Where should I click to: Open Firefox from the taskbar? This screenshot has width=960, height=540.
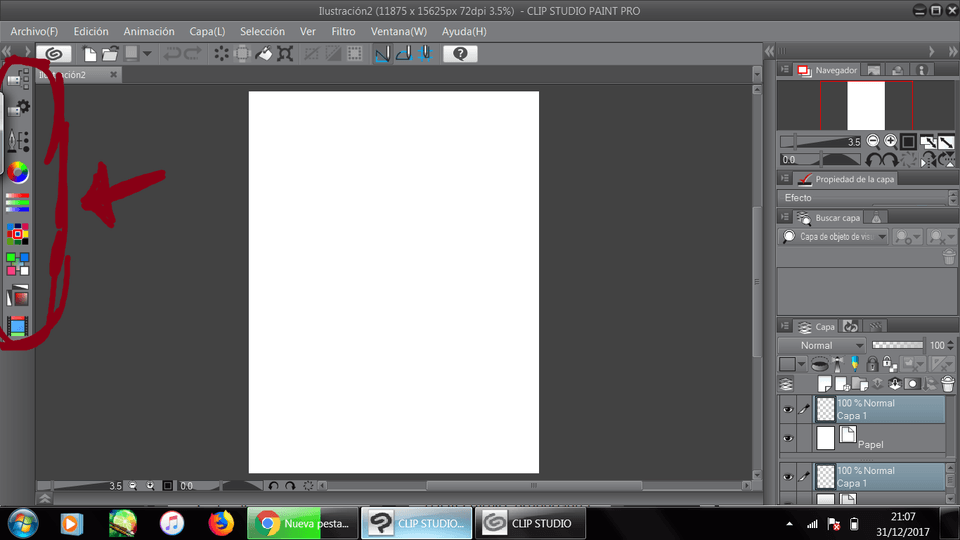pos(221,523)
